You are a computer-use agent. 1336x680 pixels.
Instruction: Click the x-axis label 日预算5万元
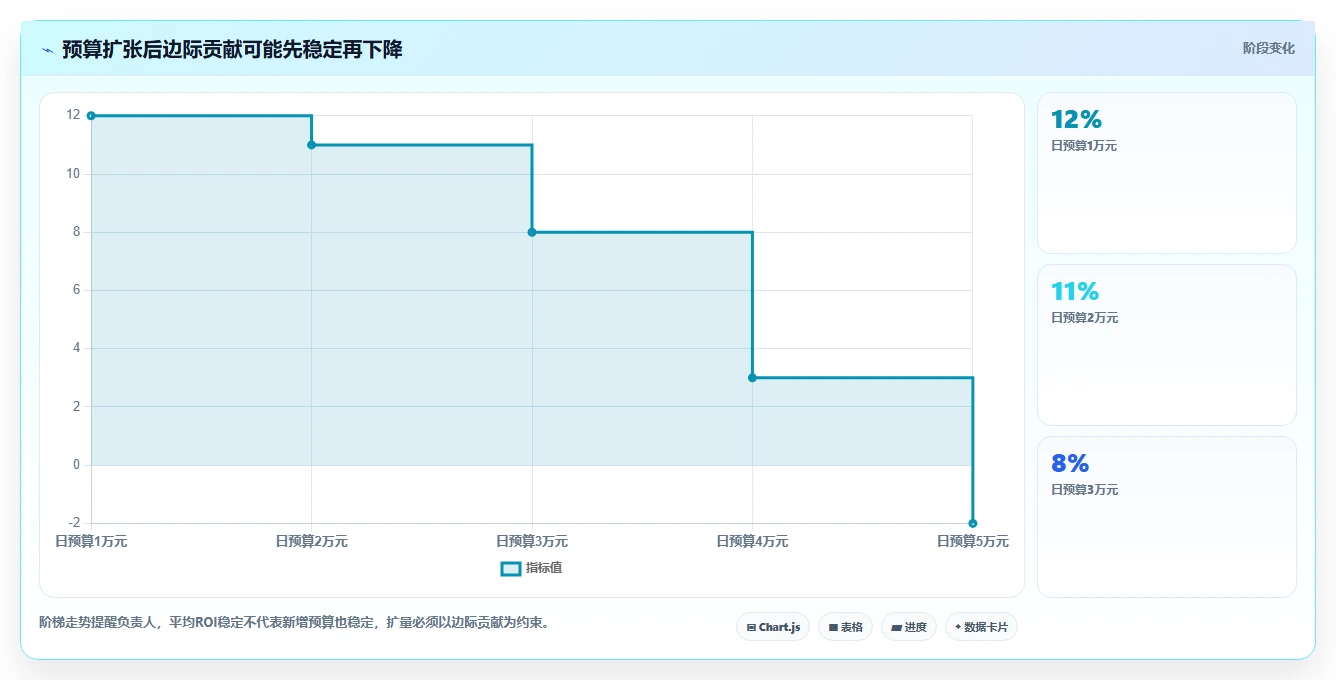click(972, 541)
